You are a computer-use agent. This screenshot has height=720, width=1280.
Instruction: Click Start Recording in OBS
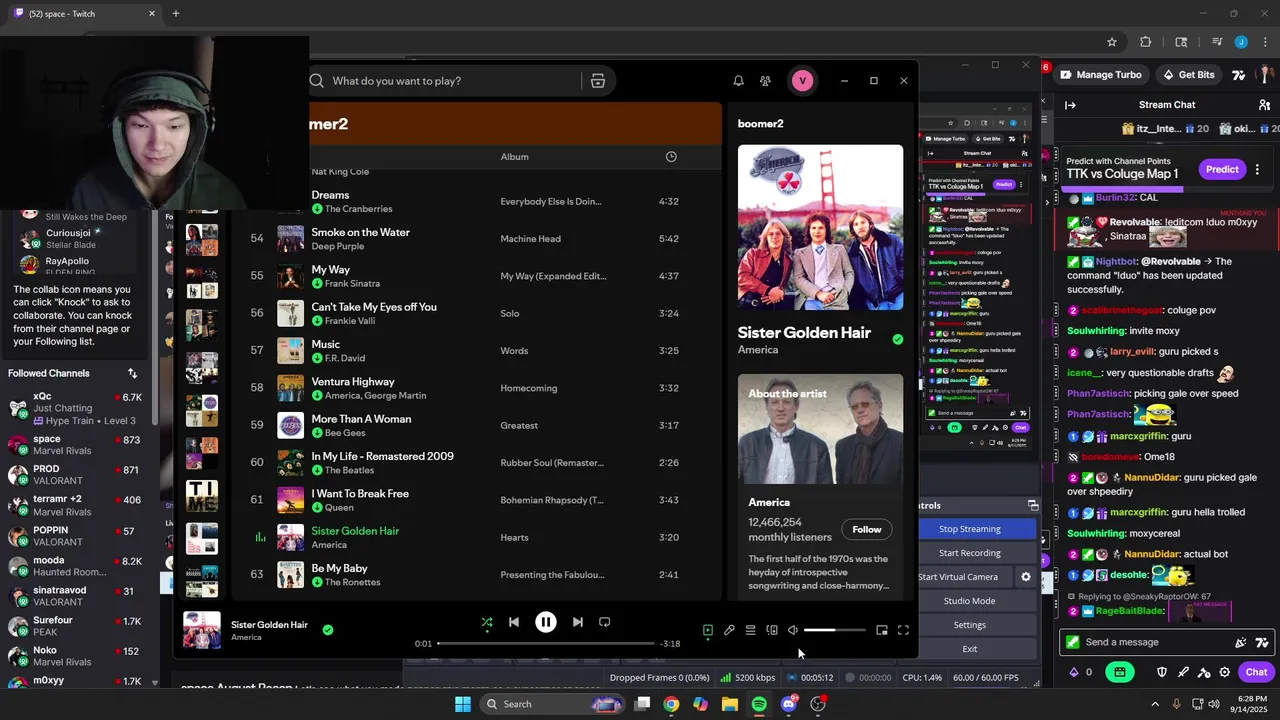(x=970, y=553)
